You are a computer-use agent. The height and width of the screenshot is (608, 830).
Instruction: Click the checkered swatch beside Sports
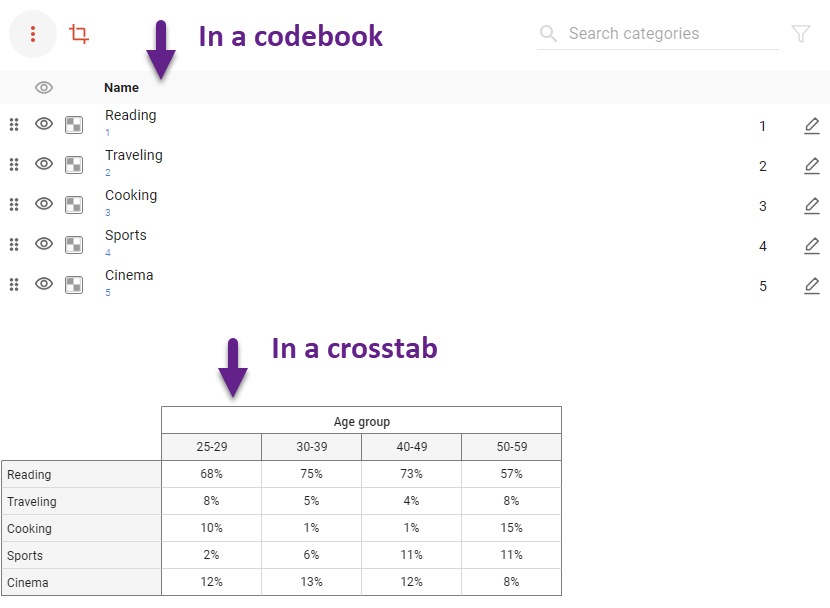[74, 244]
